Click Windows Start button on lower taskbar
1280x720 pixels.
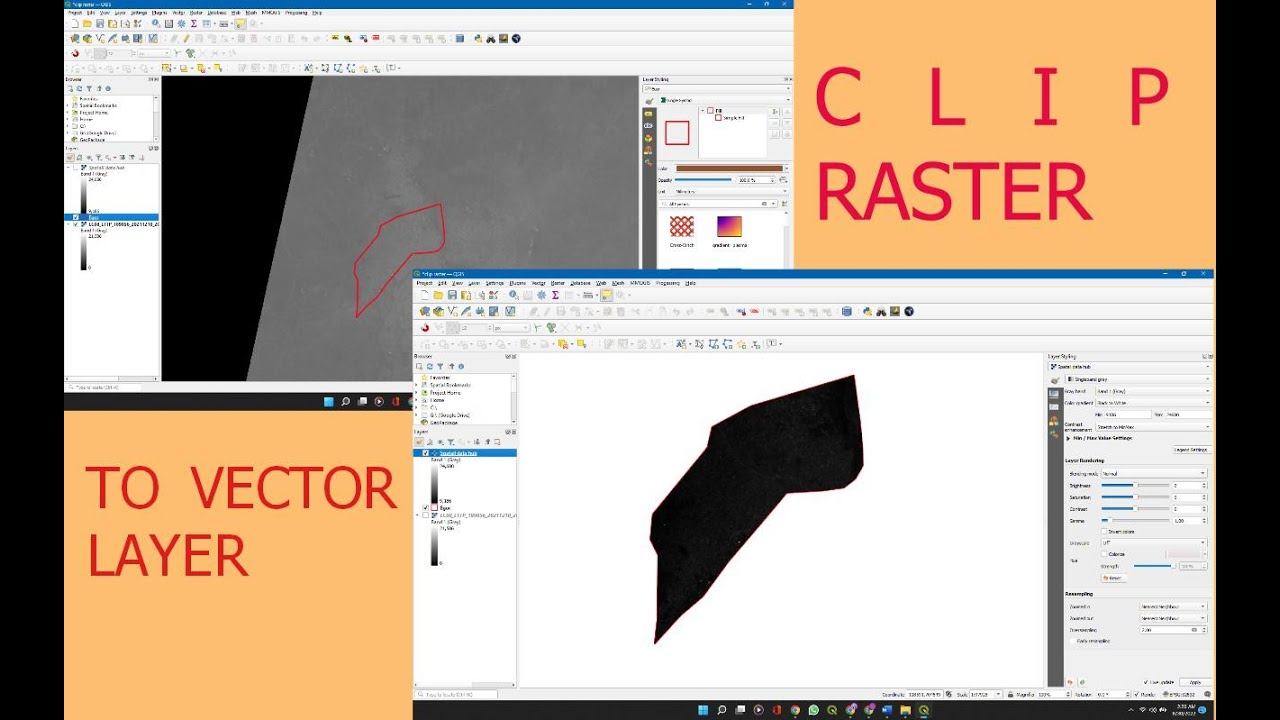point(702,710)
